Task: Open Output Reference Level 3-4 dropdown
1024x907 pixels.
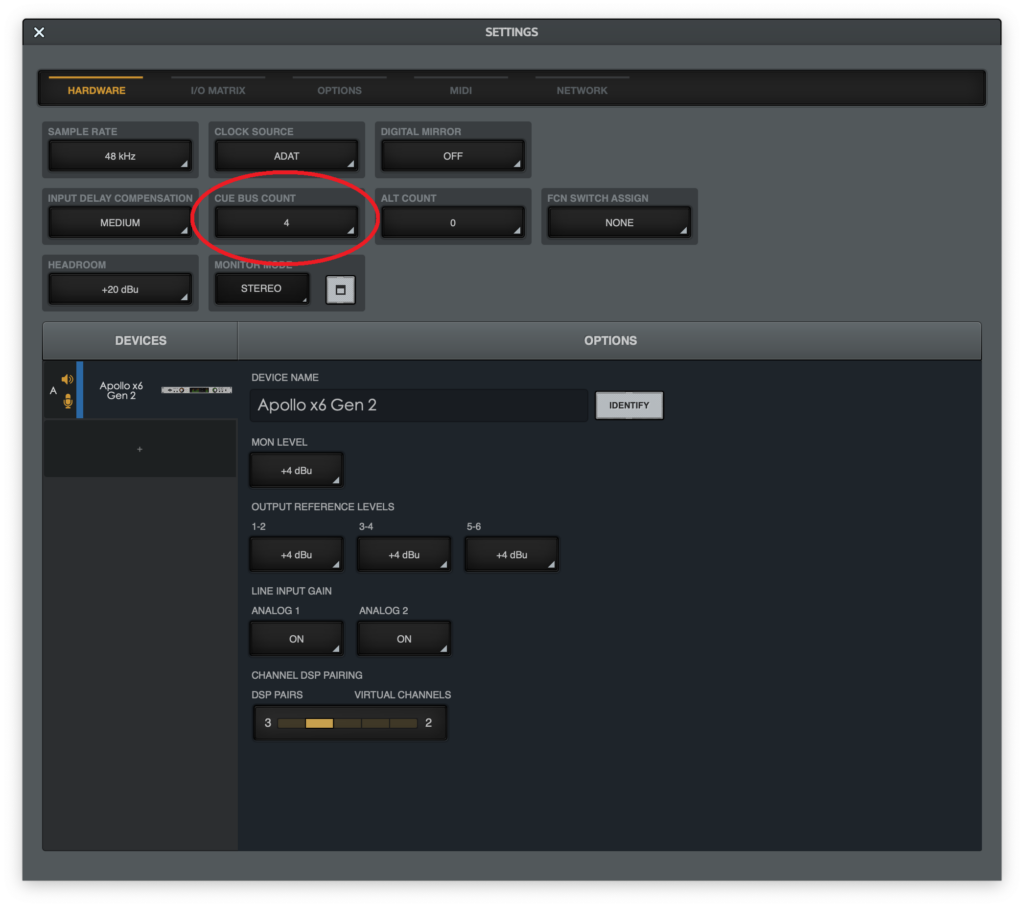Action: [403, 554]
